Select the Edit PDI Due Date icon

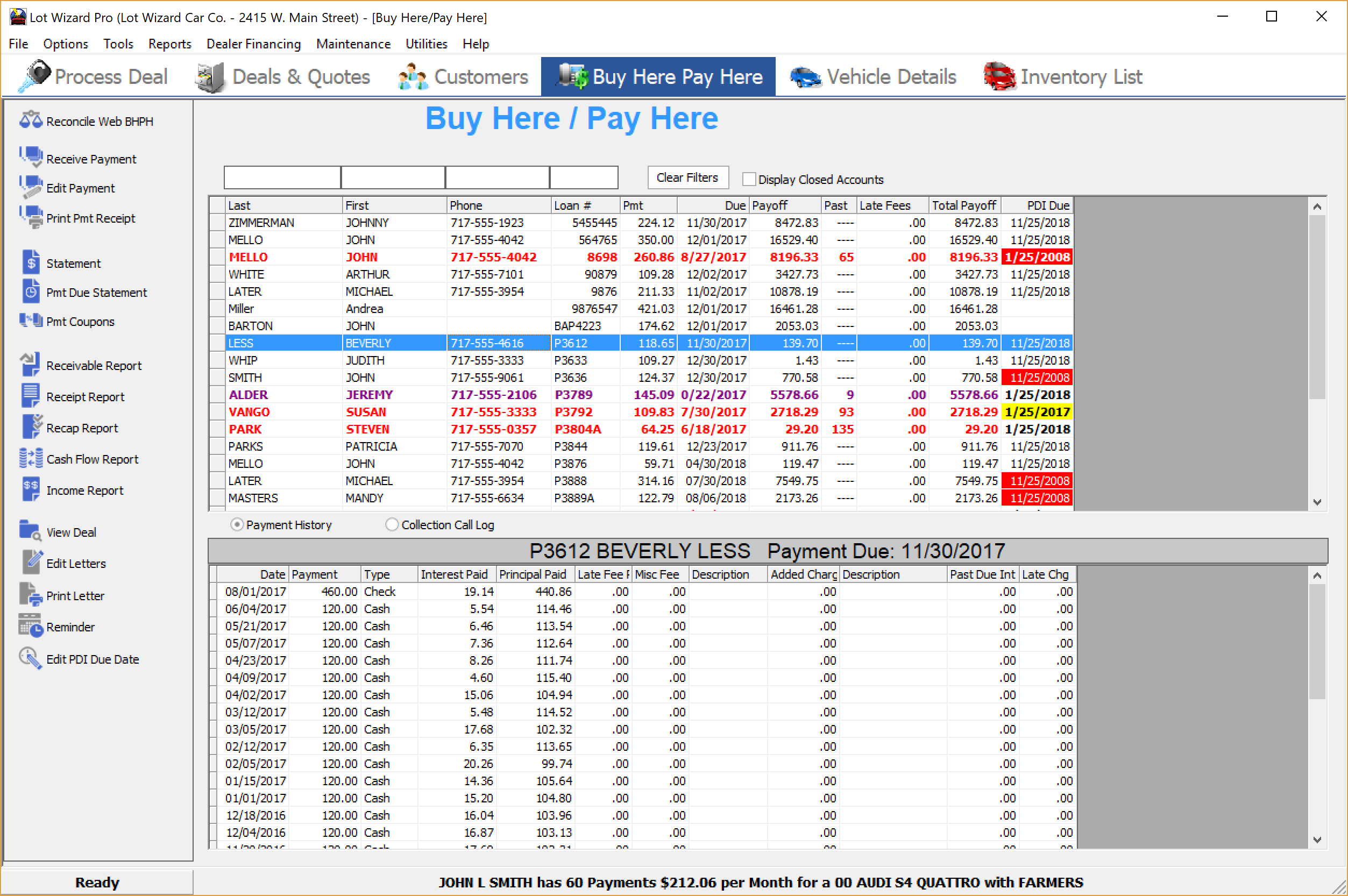click(31, 658)
